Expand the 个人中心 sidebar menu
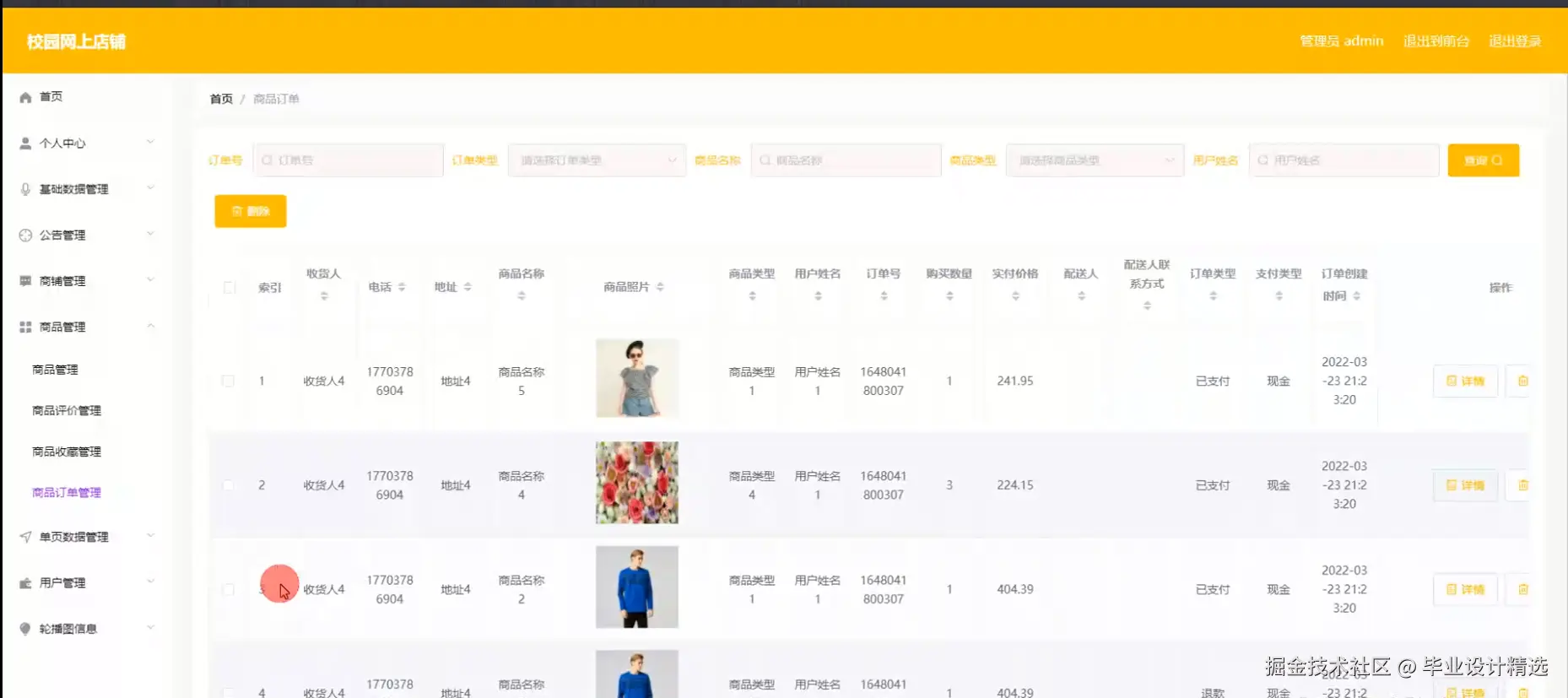This screenshot has height=698, width=1568. [x=86, y=143]
